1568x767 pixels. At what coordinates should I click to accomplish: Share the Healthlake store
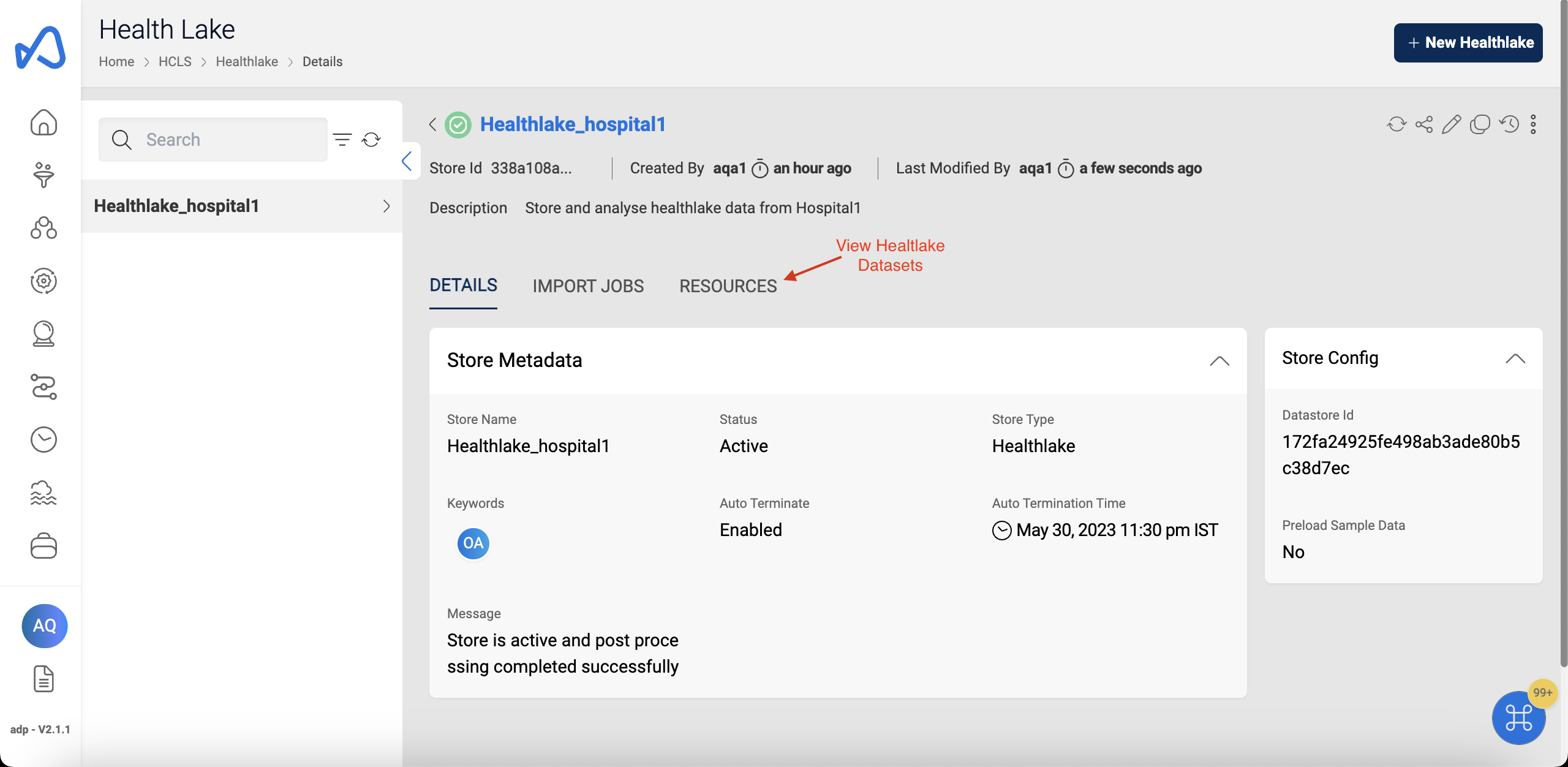pos(1424,124)
